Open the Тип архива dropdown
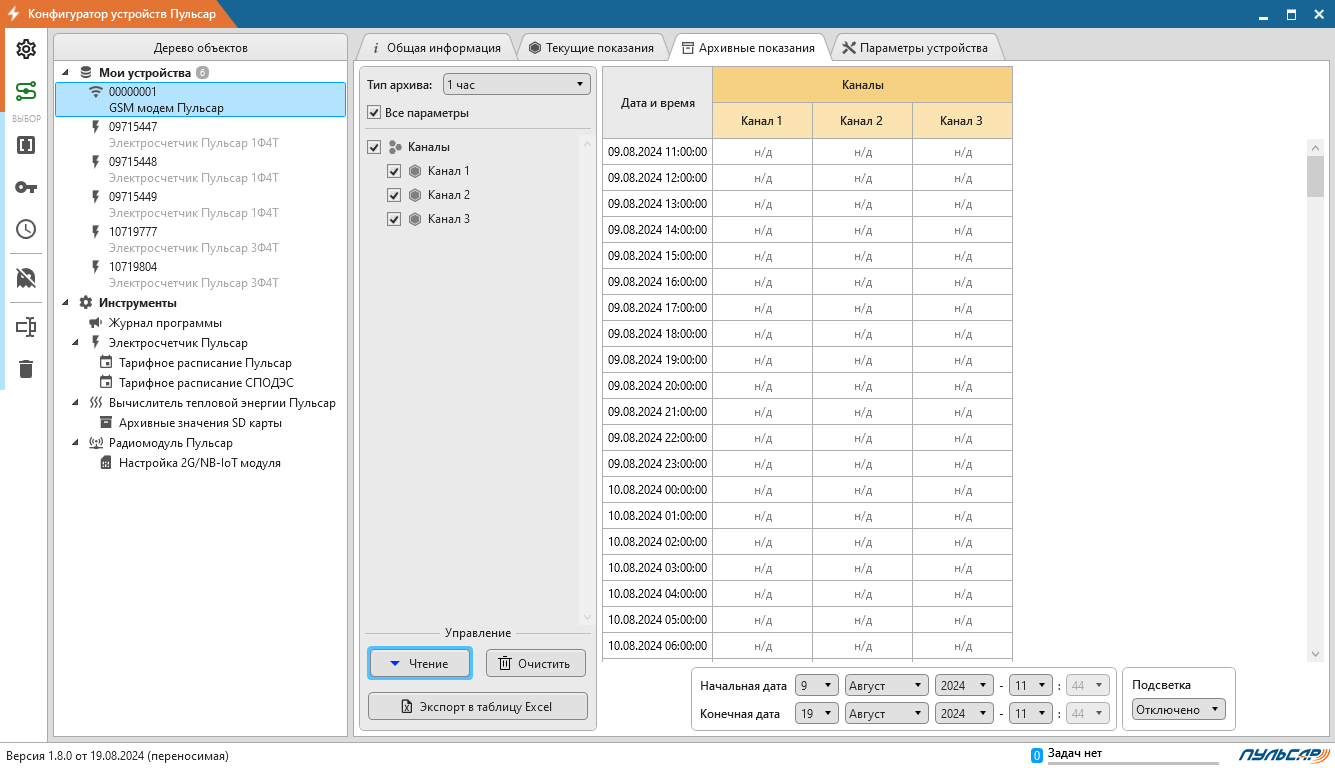The image size is (1335, 768). click(x=517, y=85)
